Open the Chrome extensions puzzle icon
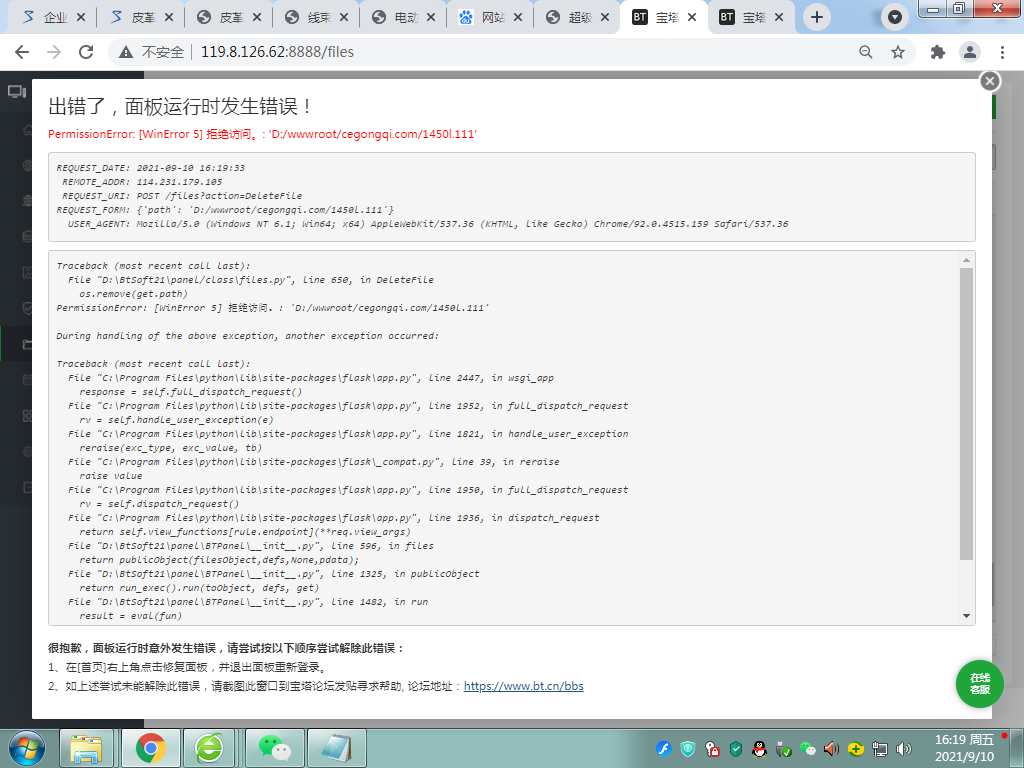This screenshot has height=768, width=1024. point(938,52)
